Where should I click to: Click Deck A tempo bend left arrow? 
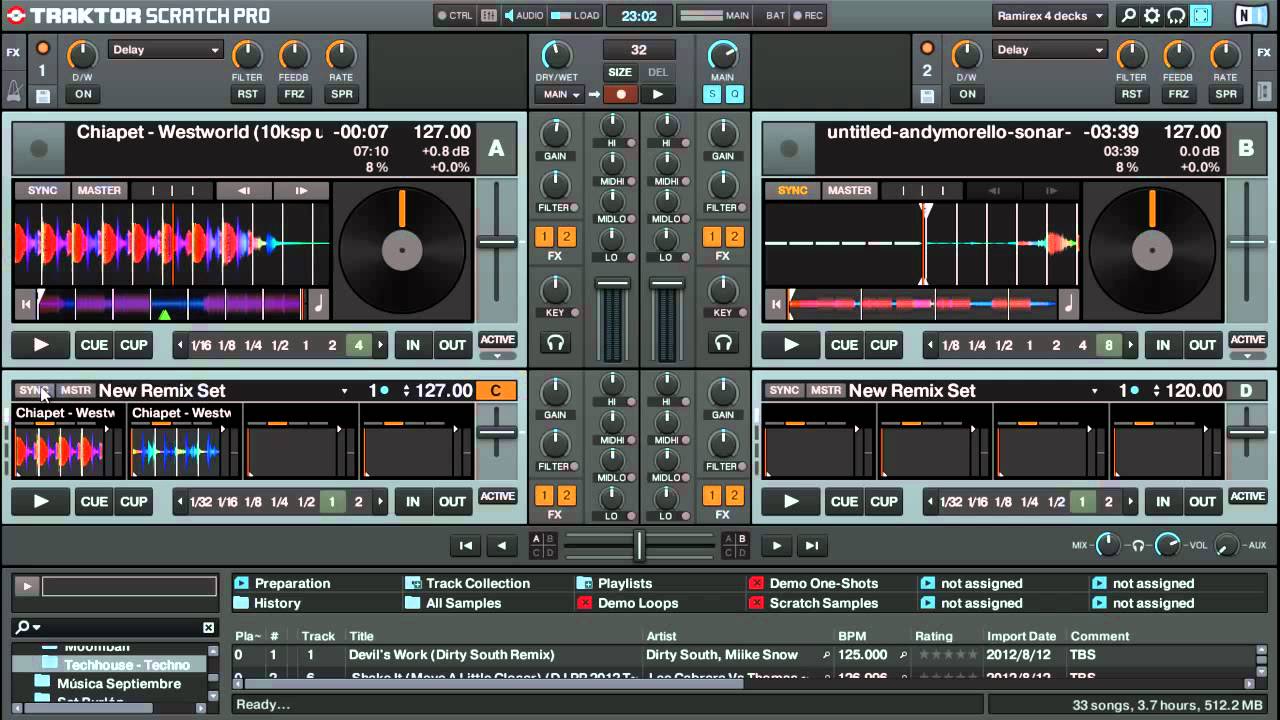click(244, 190)
